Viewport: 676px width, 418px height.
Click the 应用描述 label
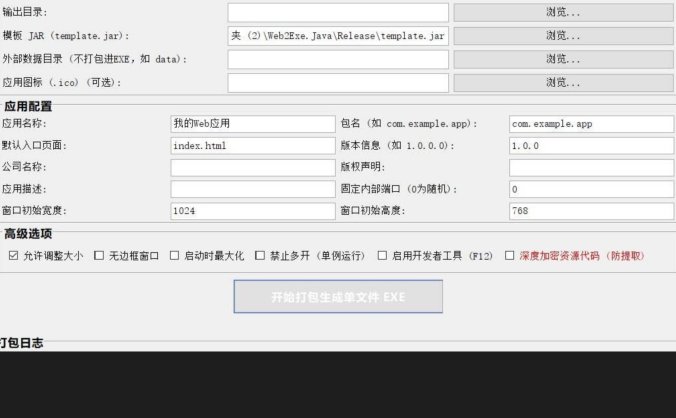pyautogui.click(x=24, y=189)
